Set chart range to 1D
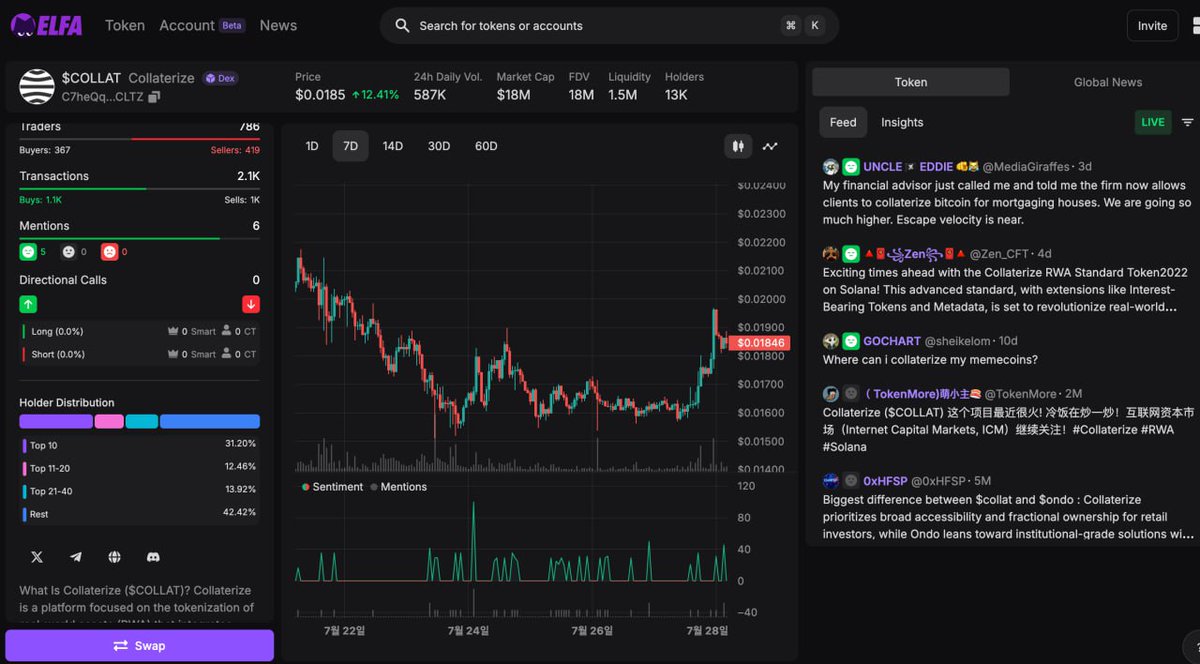 312,146
